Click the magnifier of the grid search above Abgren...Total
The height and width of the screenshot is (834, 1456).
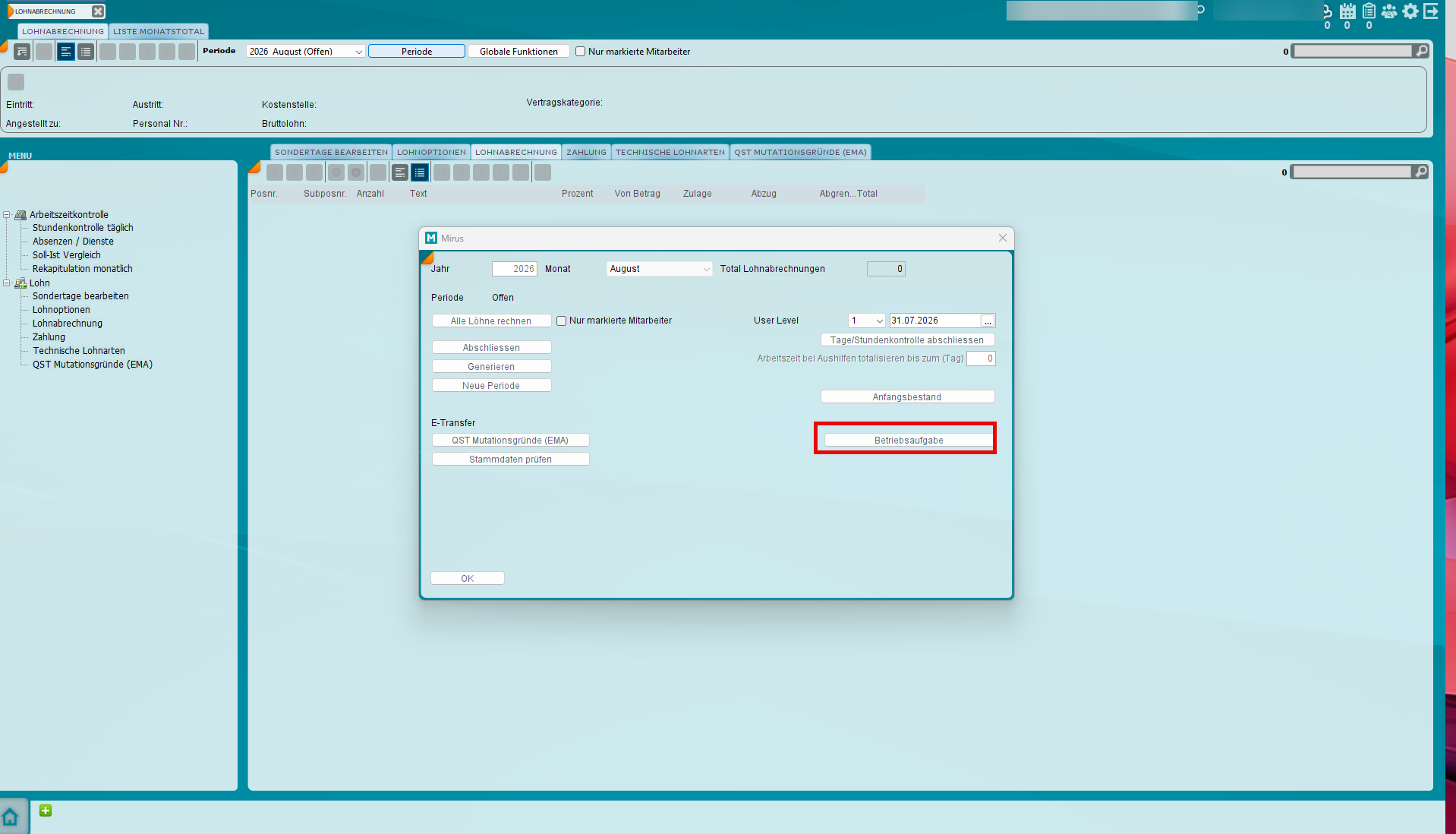coord(1421,172)
